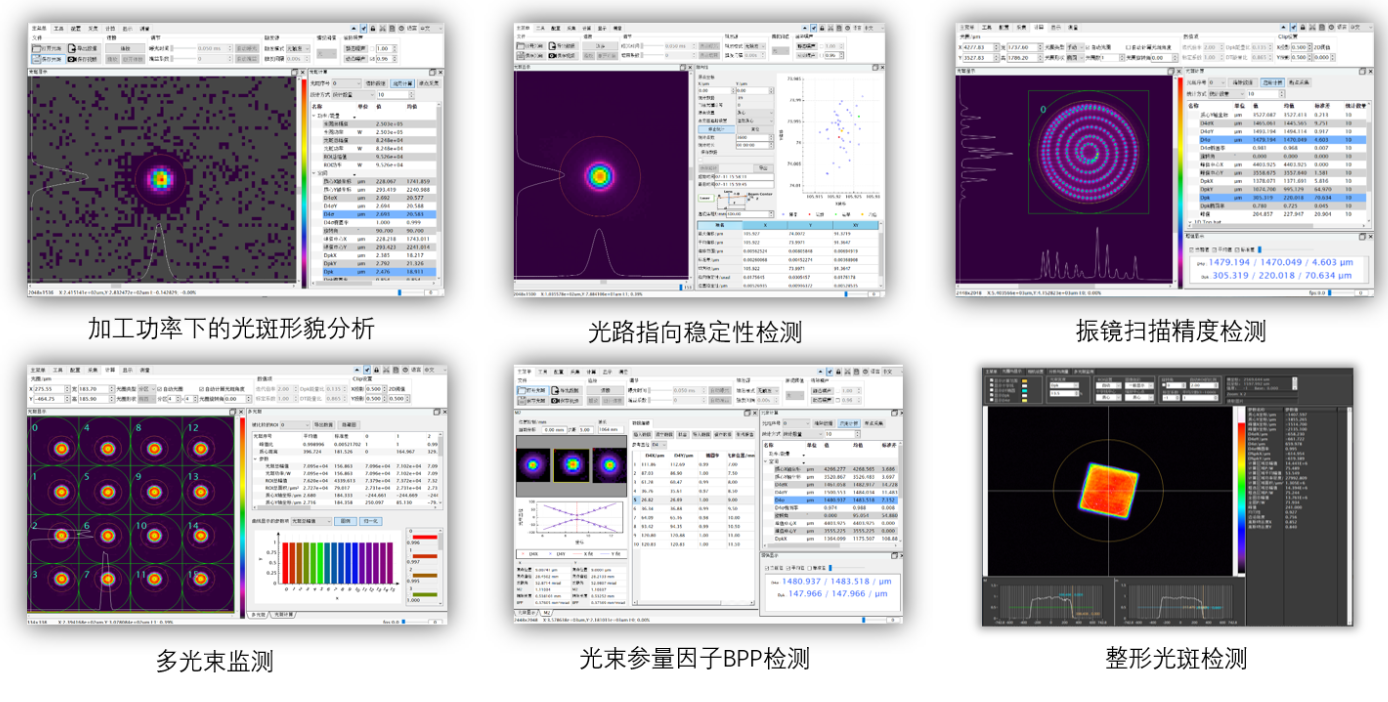Click 隐藏图 button in 多光束监测 window
Screen dimensions: 1388x702
coord(349,425)
